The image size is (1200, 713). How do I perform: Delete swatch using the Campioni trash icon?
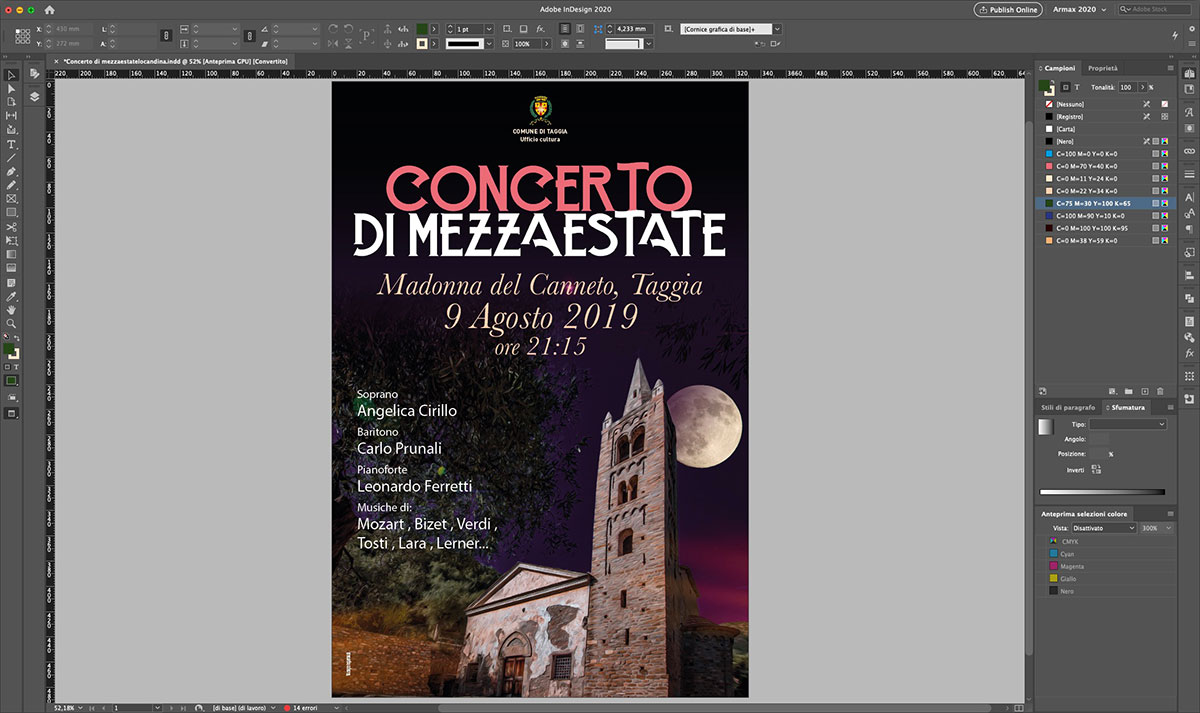click(1160, 391)
